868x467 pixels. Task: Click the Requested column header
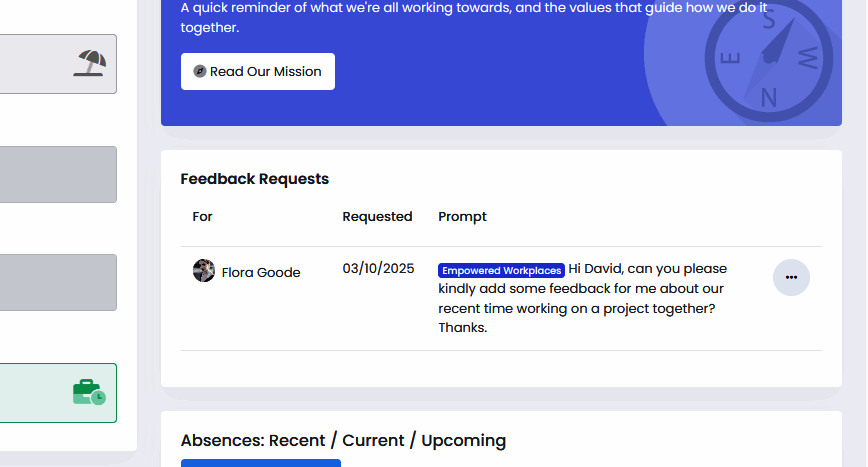click(377, 216)
